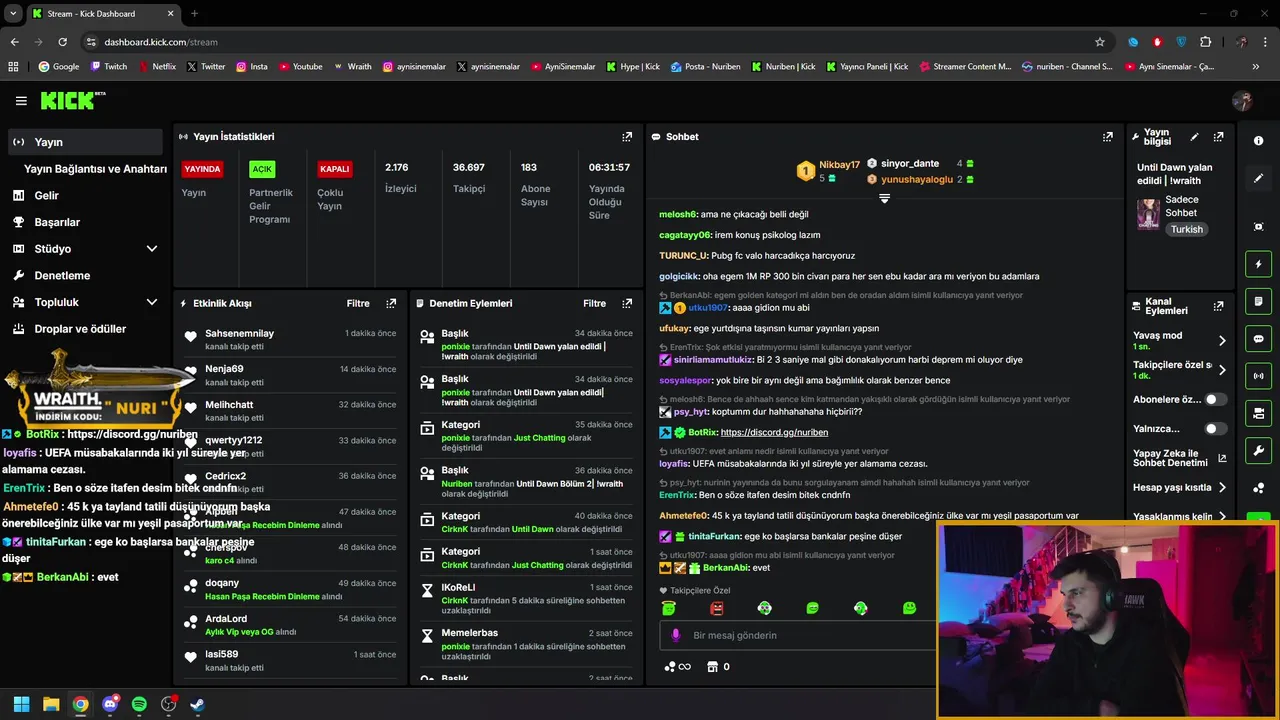The height and width of the screenshot is (720, 1280).
Task: Click the Sadece Sohbet category thumbnail
Action: tap(1148, 214)
